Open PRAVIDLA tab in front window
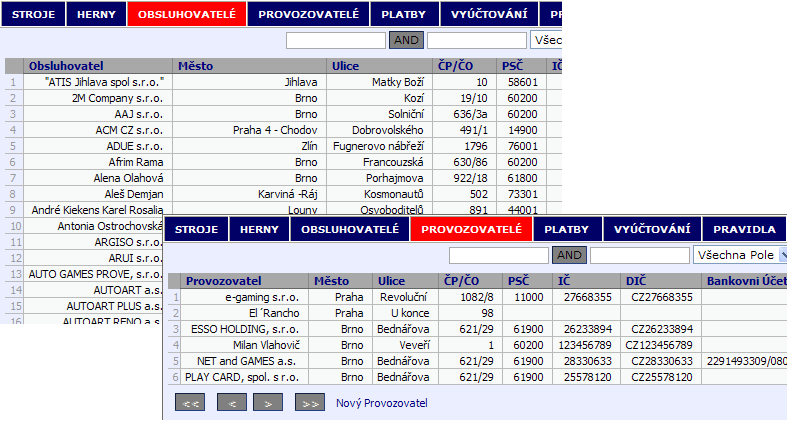The height and width of the screenshot is (422, 793). tap(744, 229)
